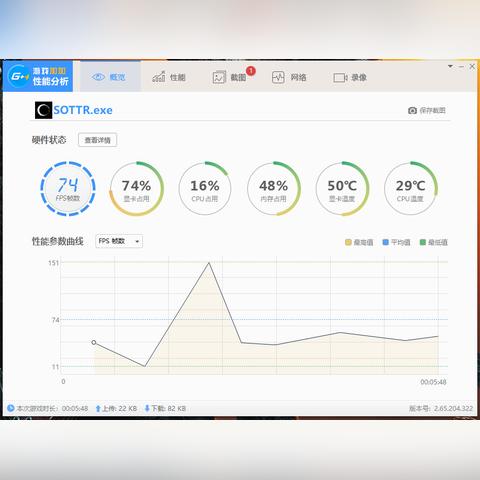
Task: Click the circled first data point on chart
Action: click(94, 342)
